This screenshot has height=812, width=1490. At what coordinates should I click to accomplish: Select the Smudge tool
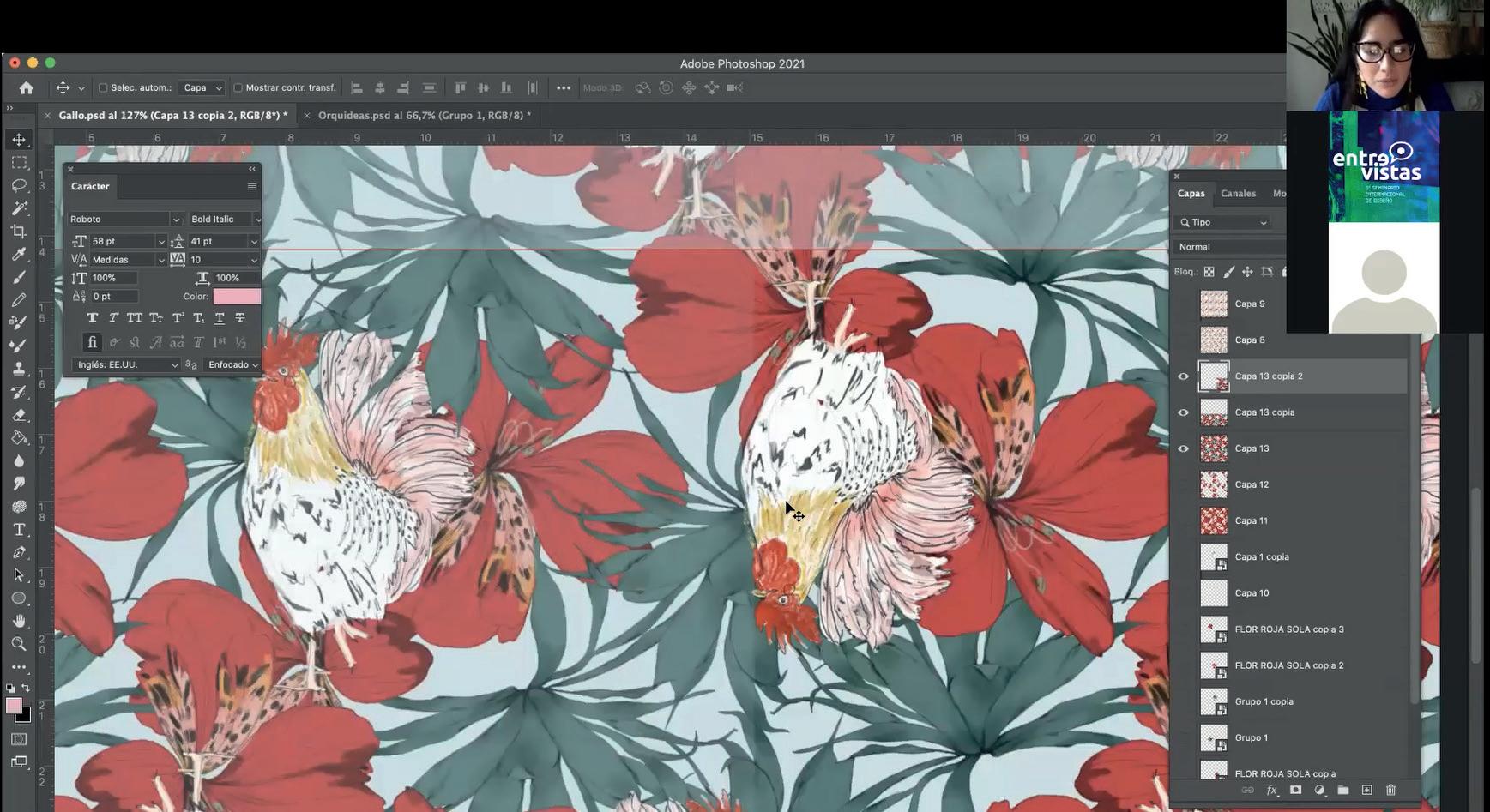pos(19,484)
